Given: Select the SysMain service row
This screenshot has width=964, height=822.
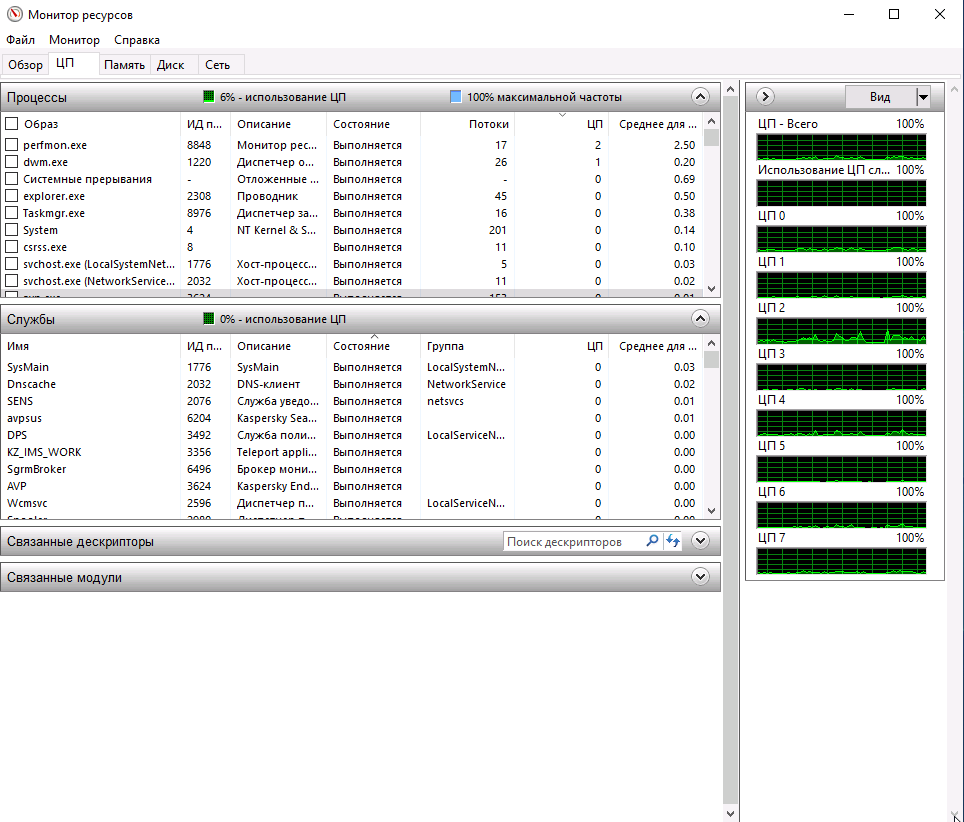Looking at the screenshot, I should [x=353, y=367].
